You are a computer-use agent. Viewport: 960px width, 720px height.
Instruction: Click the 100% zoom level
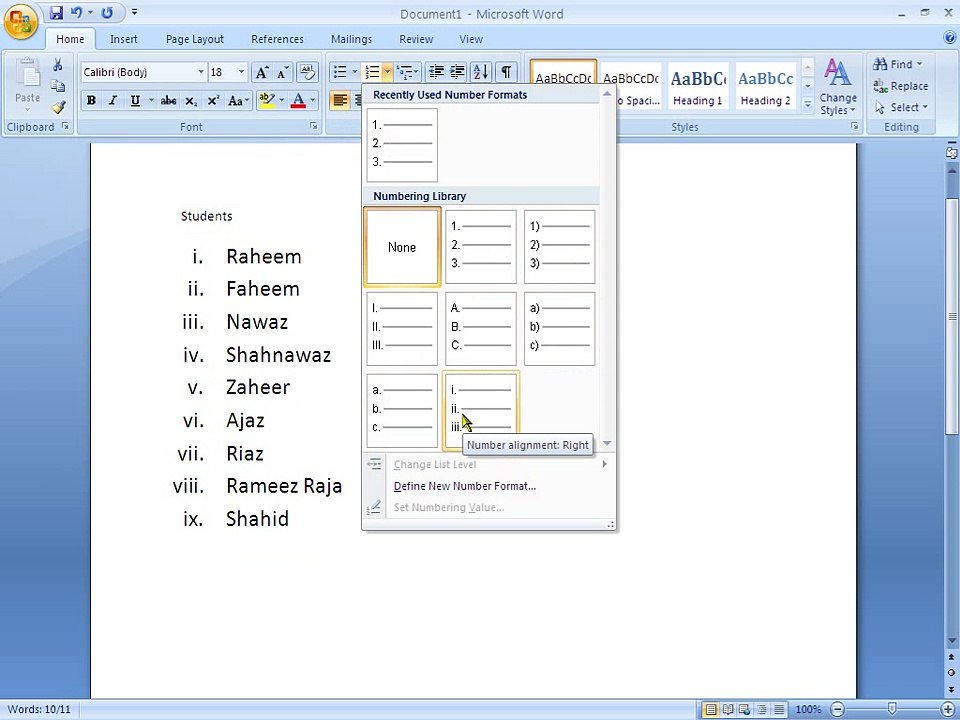click(808, 710)
